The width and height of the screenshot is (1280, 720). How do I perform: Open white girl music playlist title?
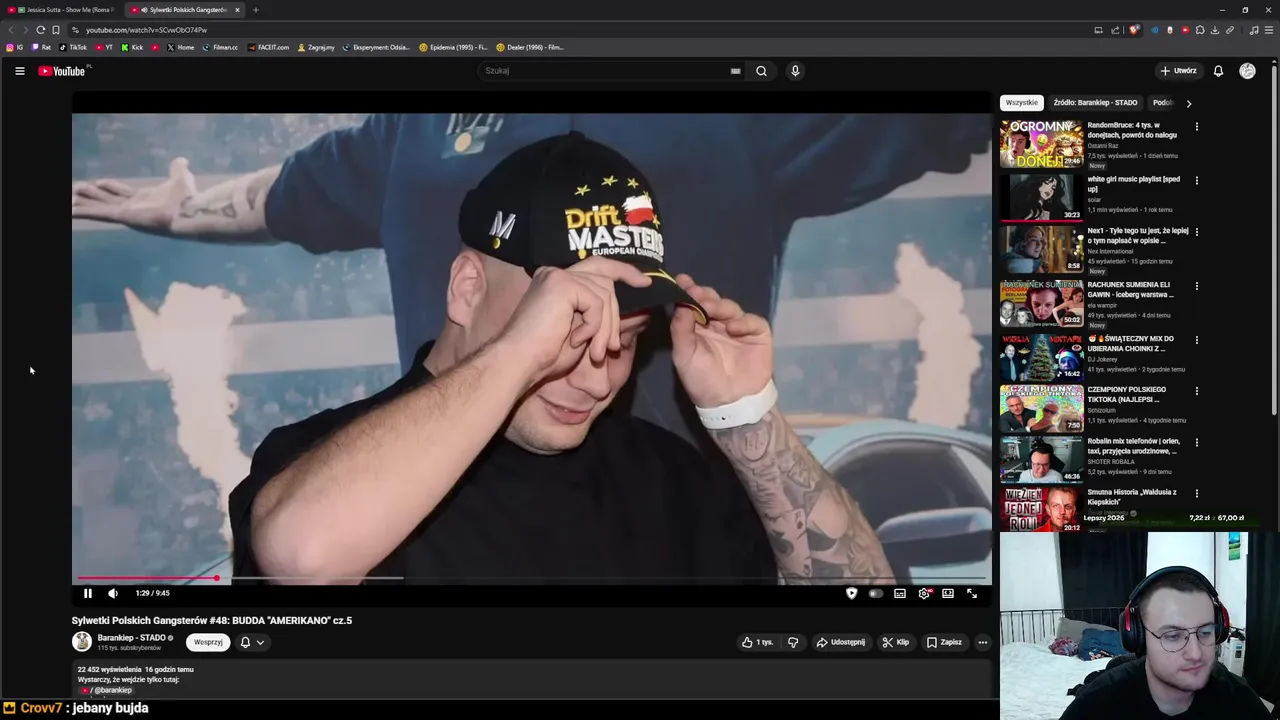coord(1134,184)
